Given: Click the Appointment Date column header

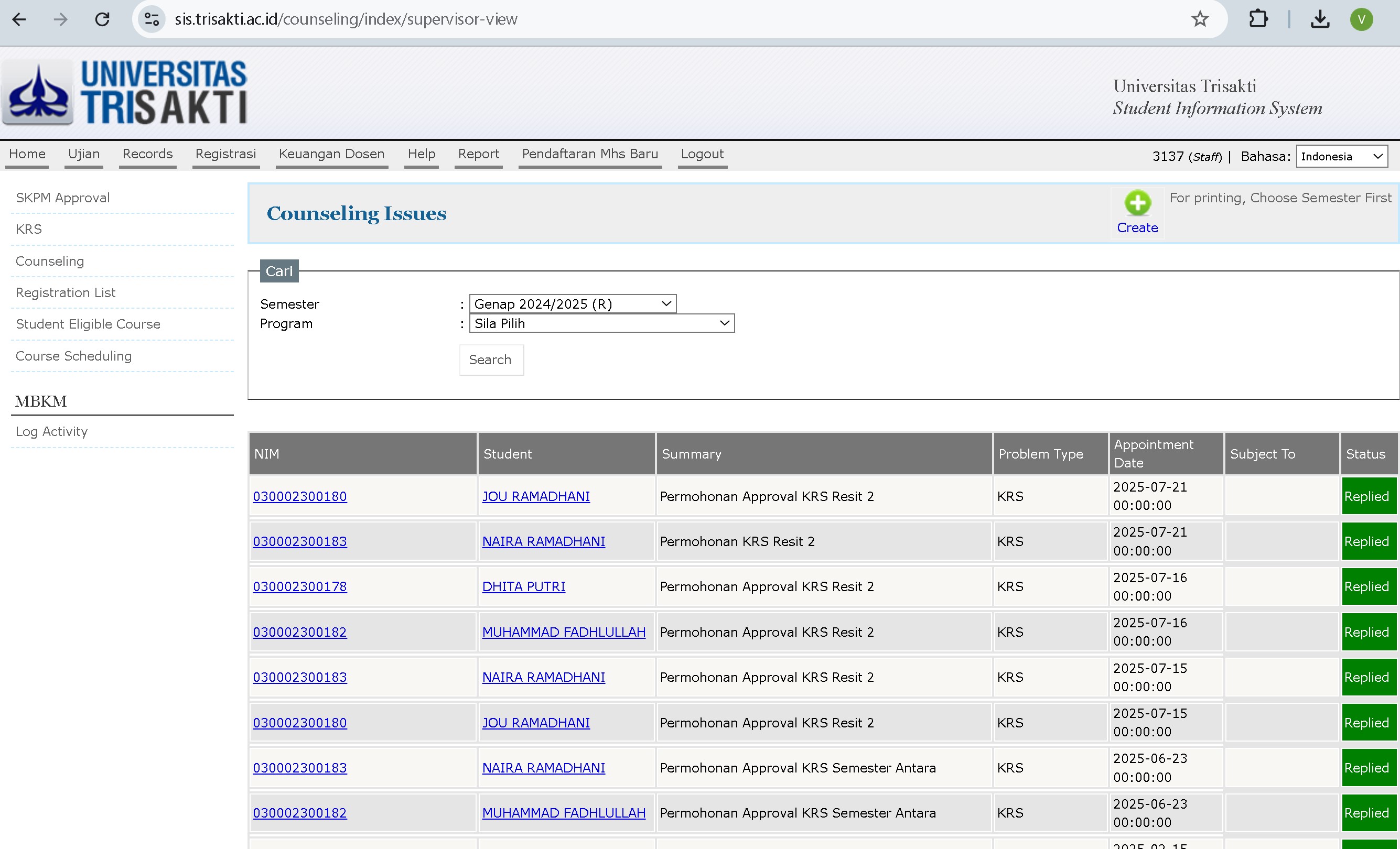Looking at the screenshot, I should point(1166,454).
